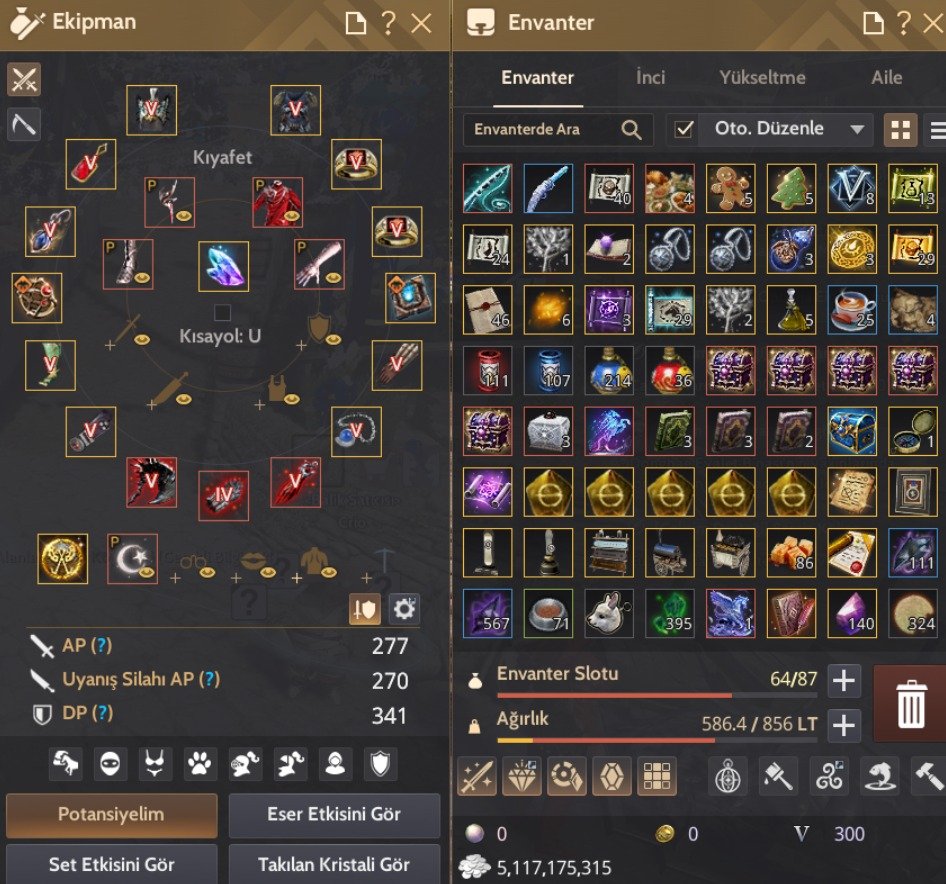This screenshot has height=884, width=946.
Task: Toggle the Oto. Düzenle checkbox
Action: click(684, 129)
